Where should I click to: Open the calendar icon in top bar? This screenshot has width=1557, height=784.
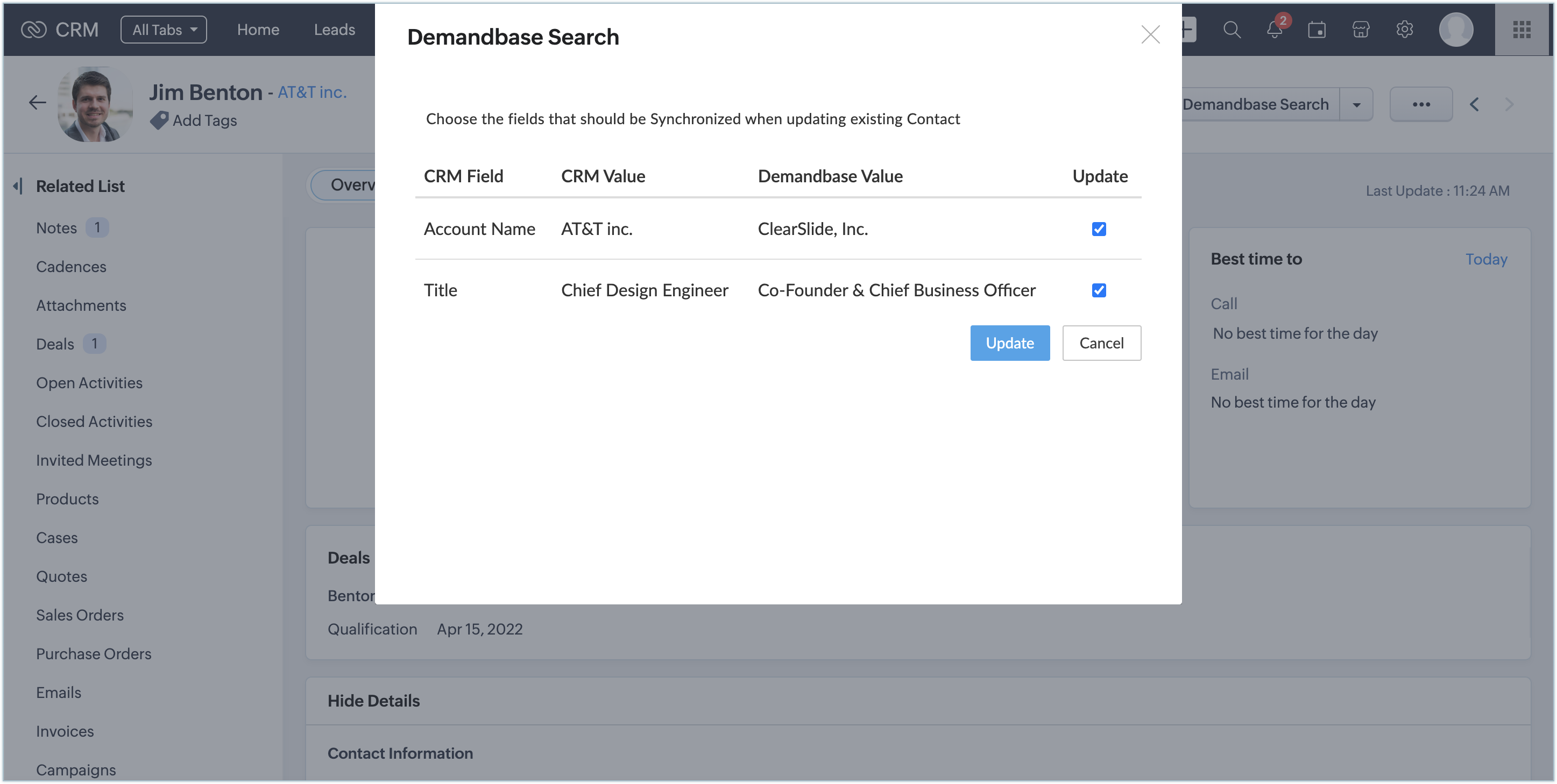tap(1317, 30)
